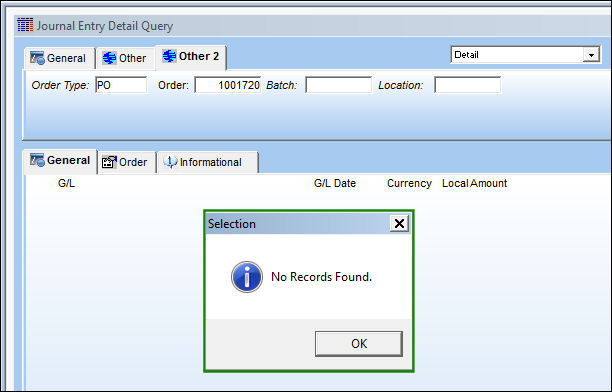
Task: Click the Journal Entry Detail Query window icon
Action: [25, 25]
